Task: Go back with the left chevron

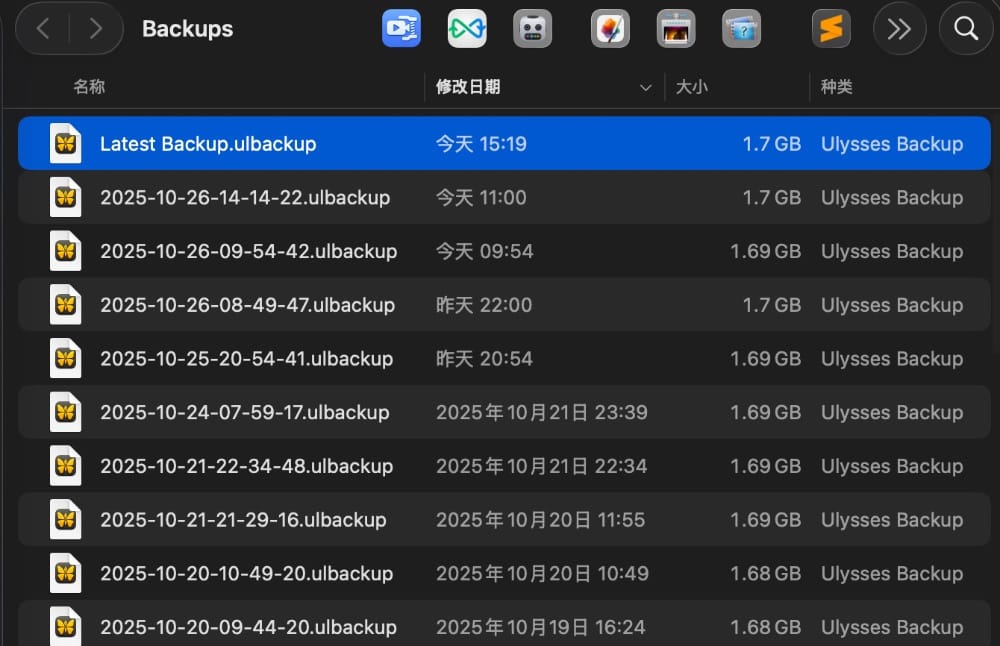Action: pyautogui.click(x=43, y=28)
